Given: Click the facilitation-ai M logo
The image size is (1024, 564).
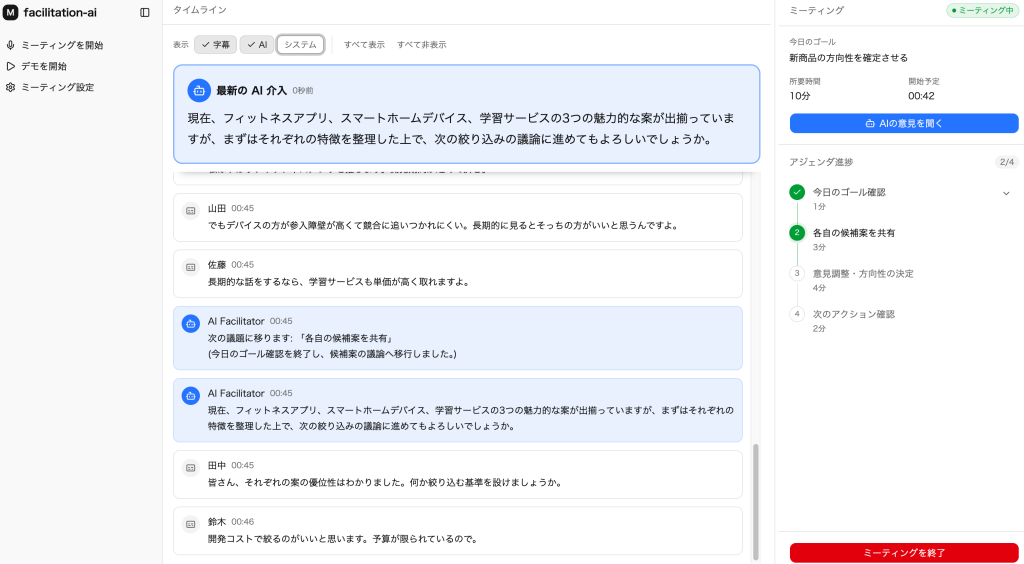Looking at the screenshot, I should click(10, 12).
